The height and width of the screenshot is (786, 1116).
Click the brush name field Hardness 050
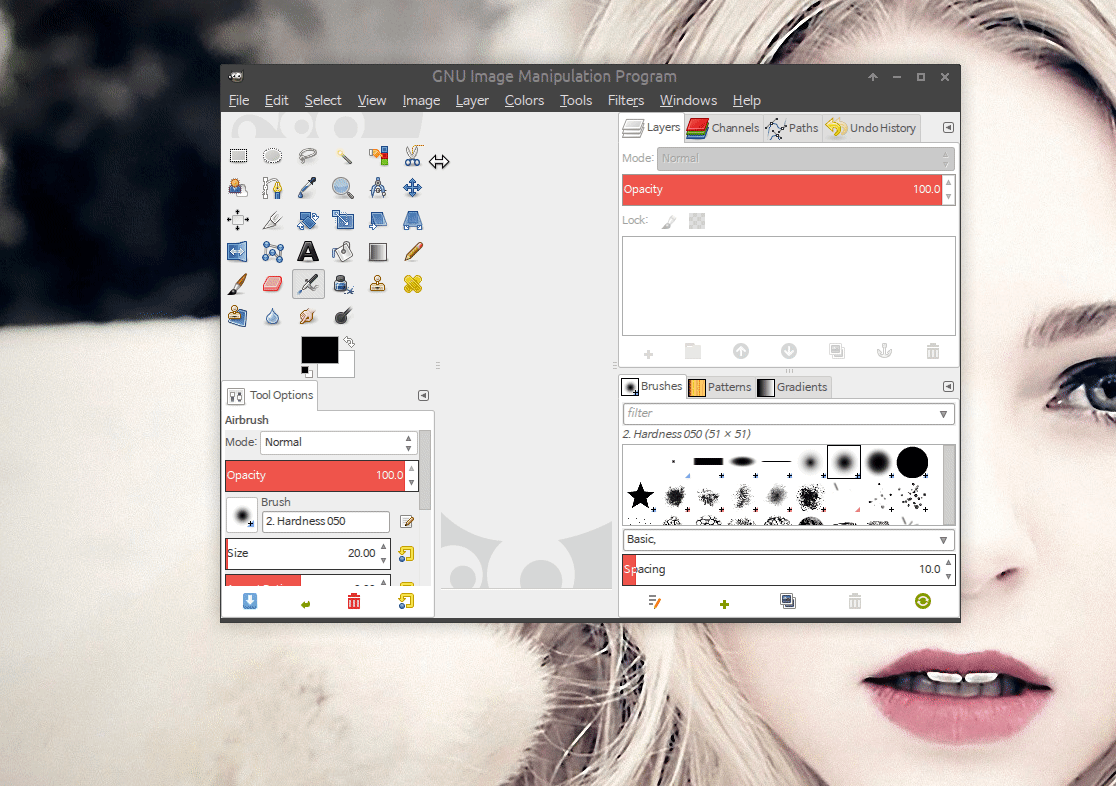326,521
